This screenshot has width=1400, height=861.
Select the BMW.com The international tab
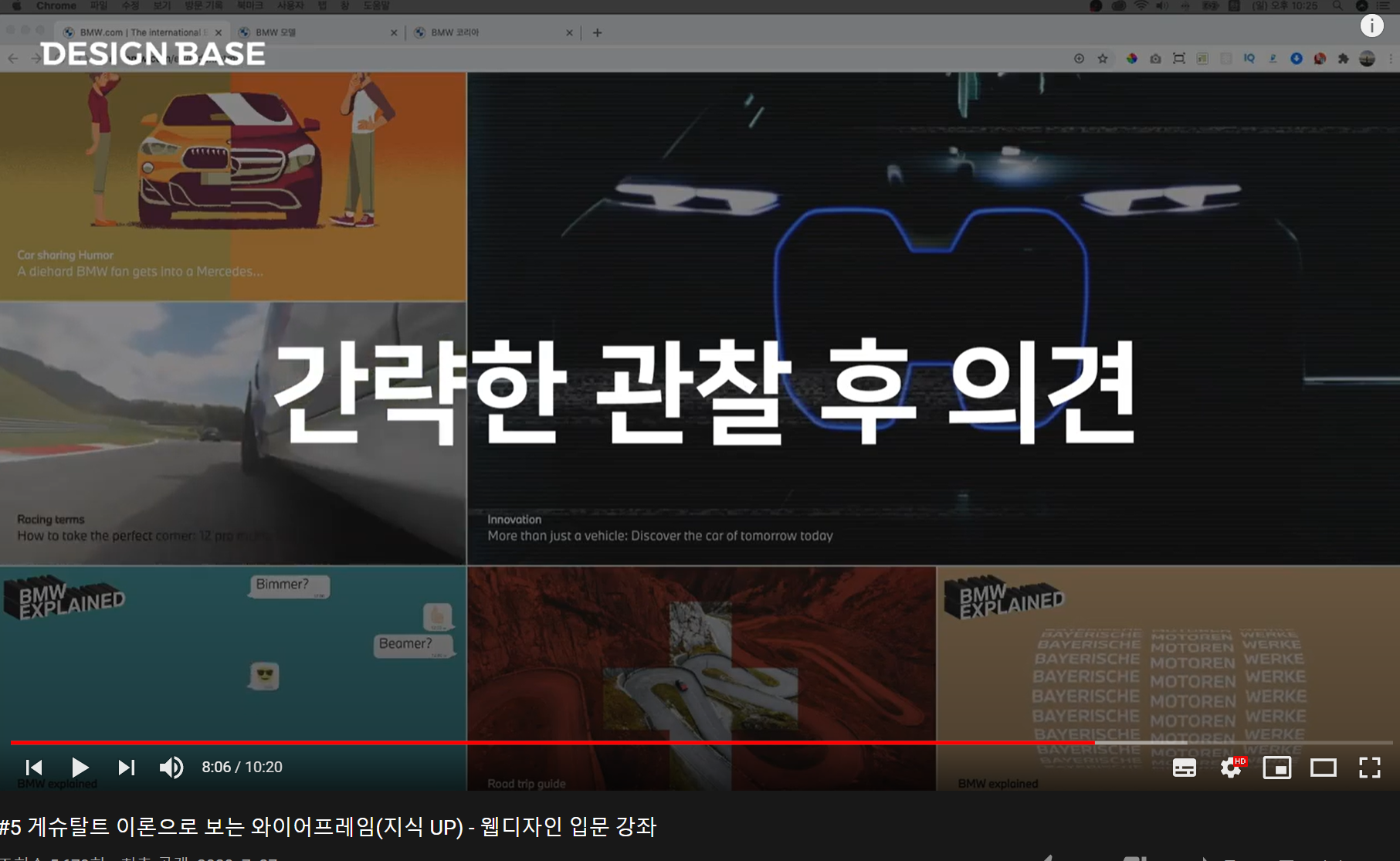(141, 32)
